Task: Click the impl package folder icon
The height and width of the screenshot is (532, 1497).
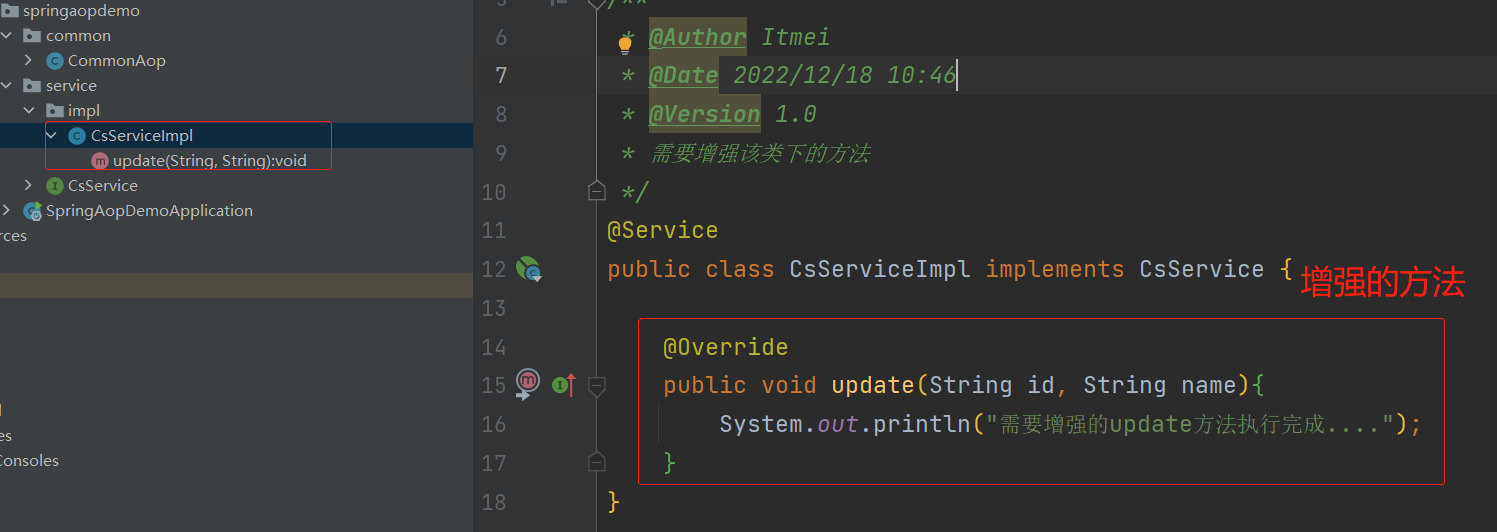Action: point(55,110)
